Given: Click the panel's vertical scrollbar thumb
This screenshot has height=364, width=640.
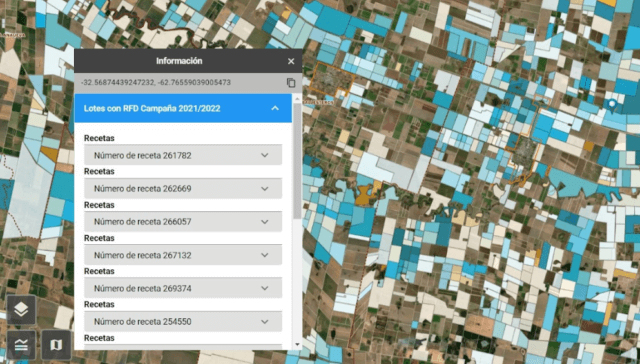Looking at the screenshot, I should (297, 161).
